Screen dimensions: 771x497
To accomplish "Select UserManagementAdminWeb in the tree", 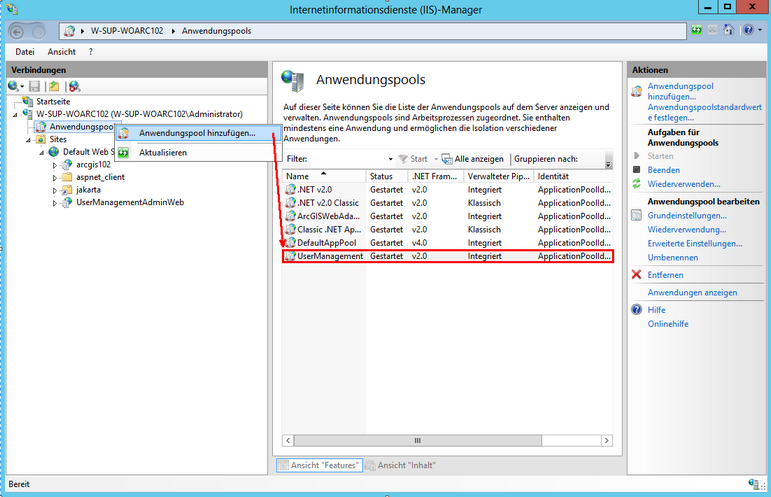I will pos(130,202).
